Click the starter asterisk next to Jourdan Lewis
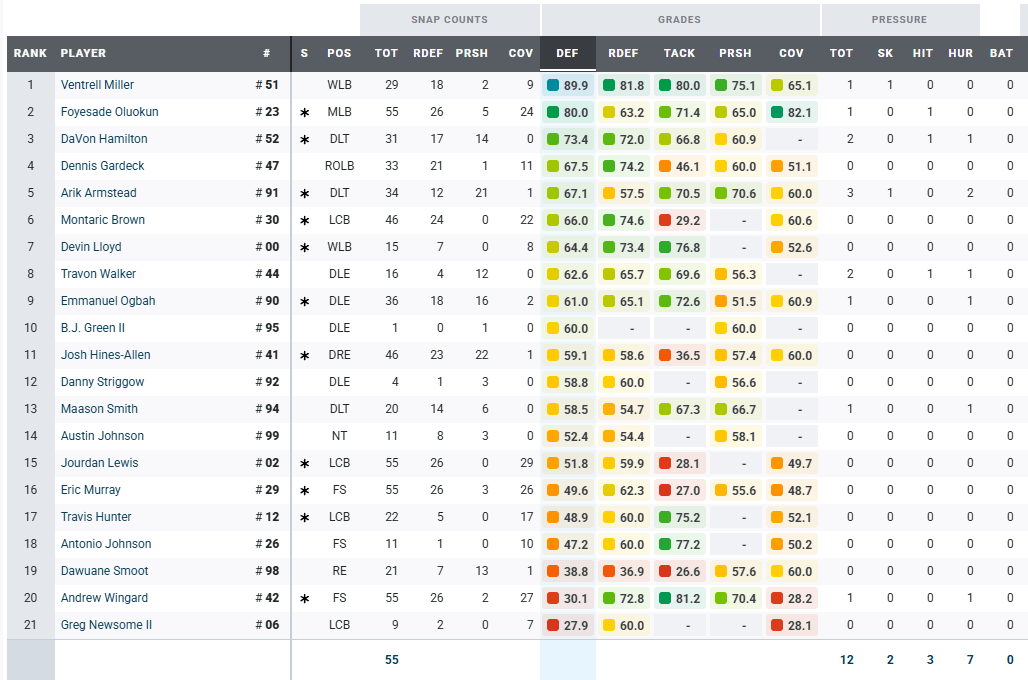 (x=304, y=464)
